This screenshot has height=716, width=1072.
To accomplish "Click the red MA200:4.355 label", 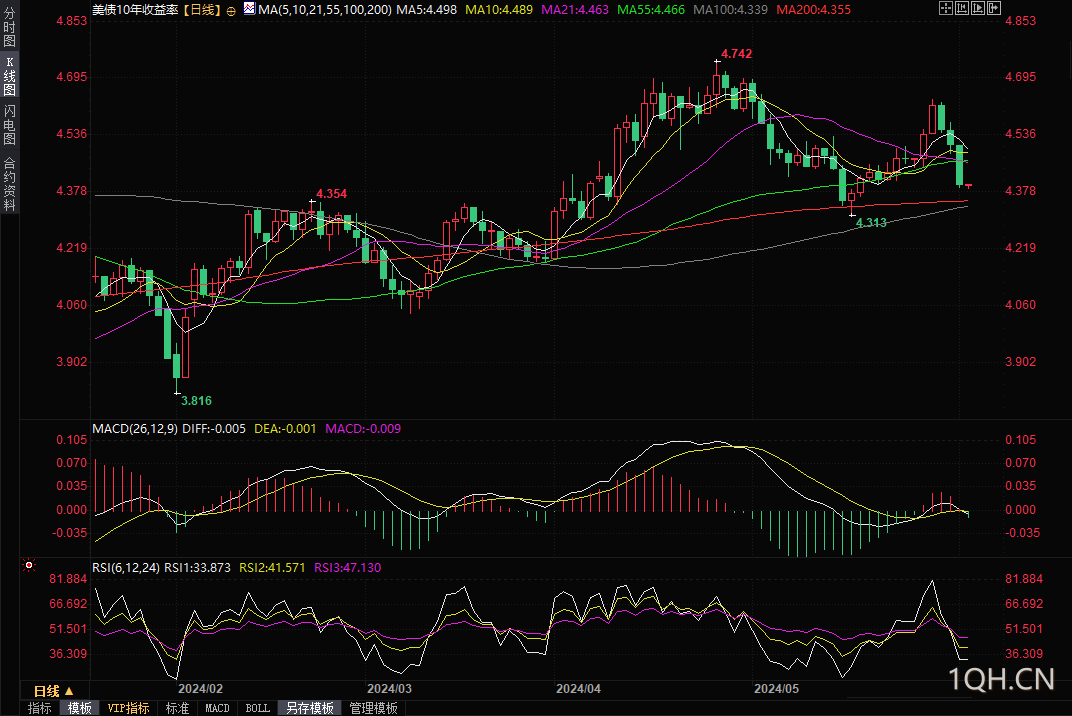I will pos(814,10).
